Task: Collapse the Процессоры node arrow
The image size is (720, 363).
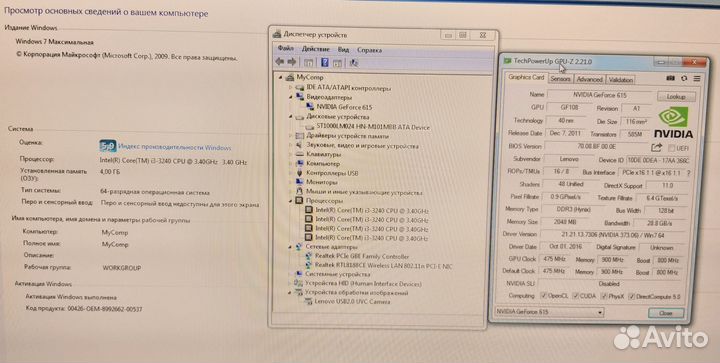Action: tap(290, 201)
